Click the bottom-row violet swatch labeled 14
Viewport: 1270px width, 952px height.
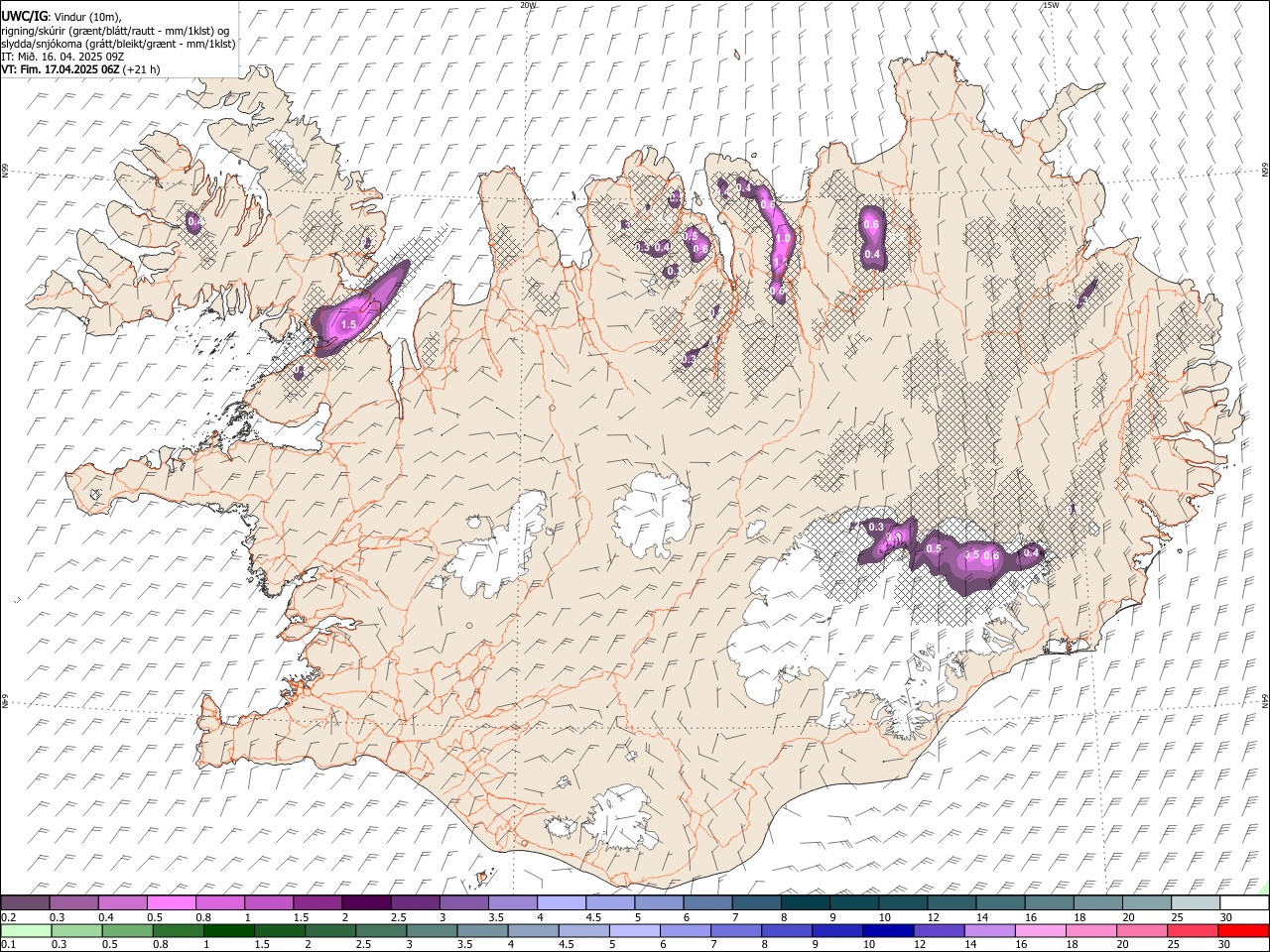[989, 930]
